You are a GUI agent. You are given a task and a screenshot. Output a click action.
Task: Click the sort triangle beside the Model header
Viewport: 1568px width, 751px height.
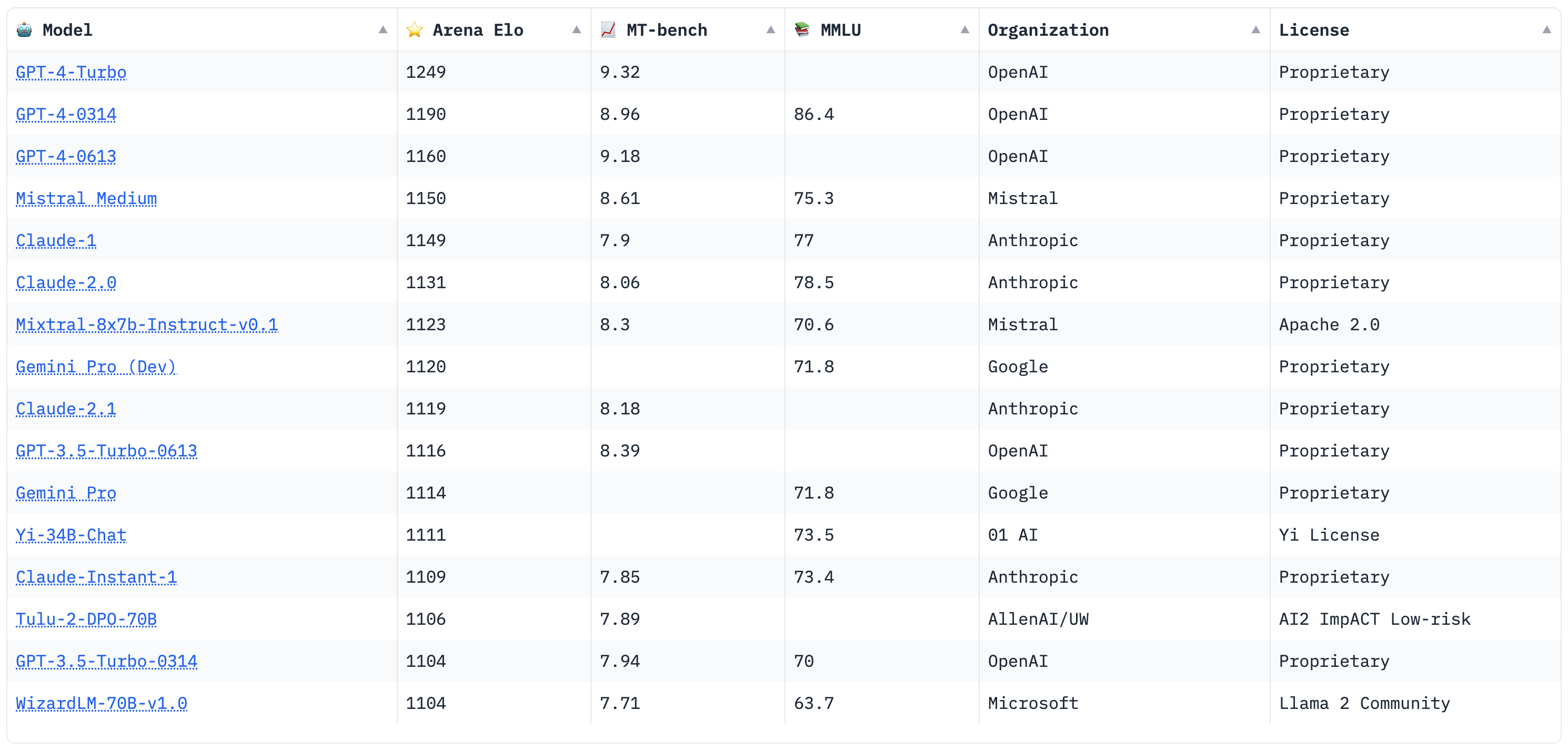[x=382, y=29]
